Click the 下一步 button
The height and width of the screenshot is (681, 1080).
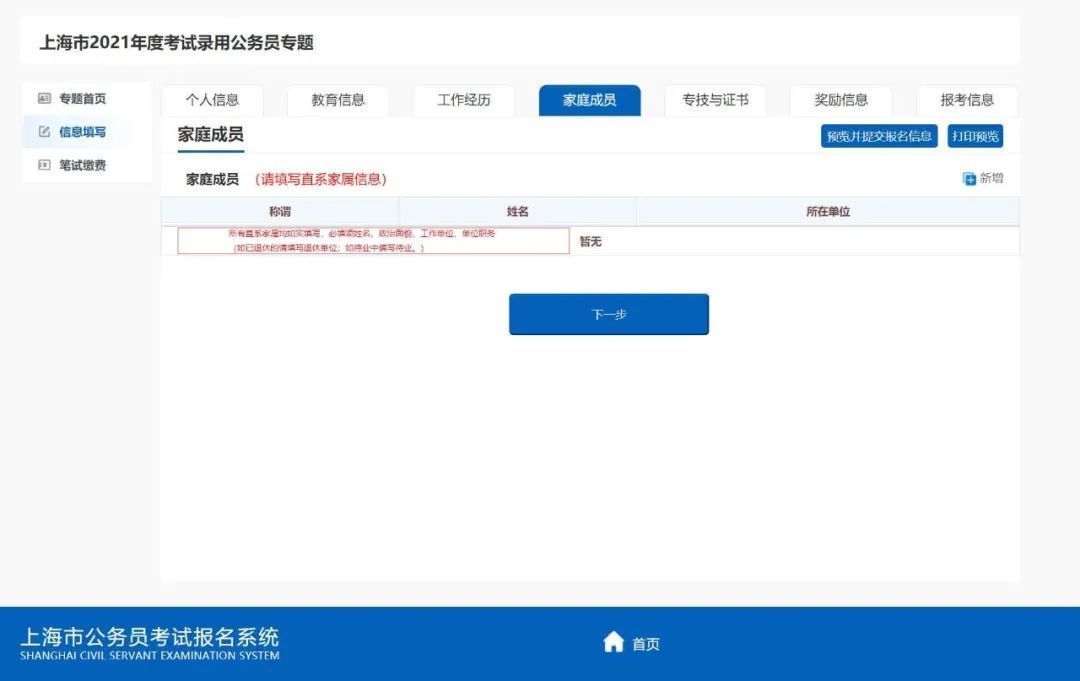pyautogui.click(x=608, y=314)
